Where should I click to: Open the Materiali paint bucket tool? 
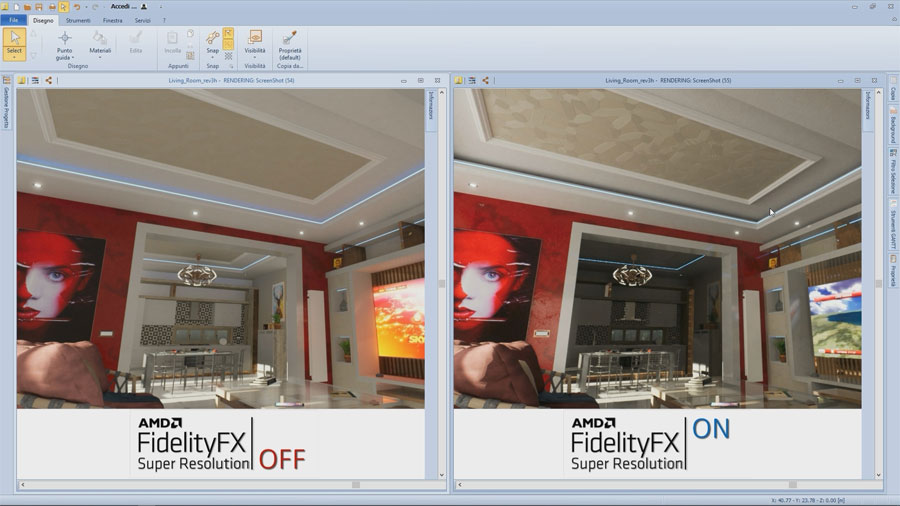coord(100,38)
